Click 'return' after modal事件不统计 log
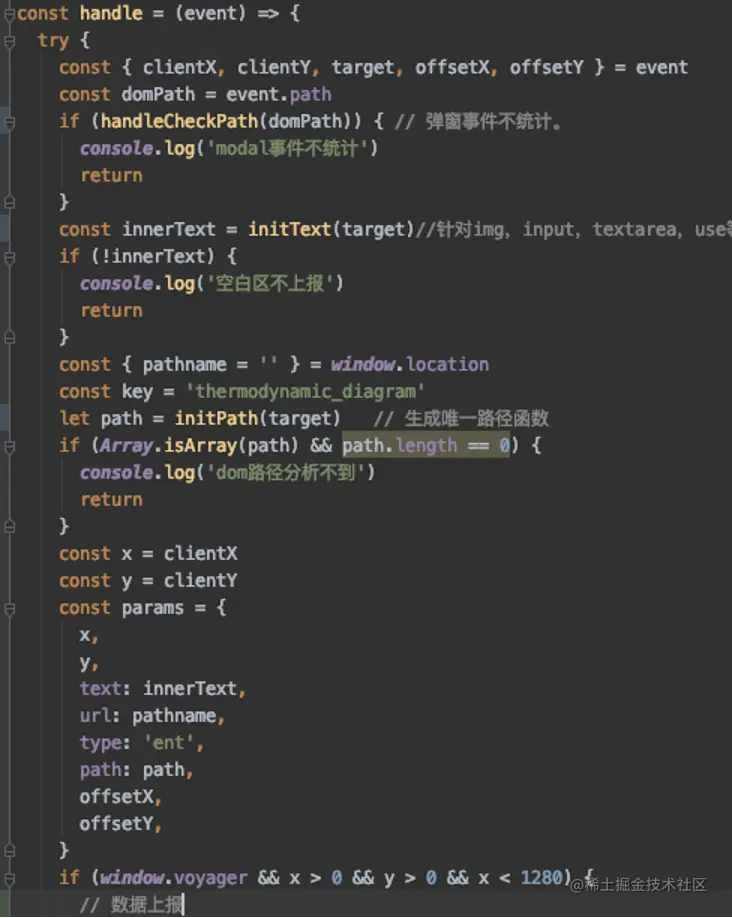The image size is (732, 918). pyautogui.click(x=111, y=176)
